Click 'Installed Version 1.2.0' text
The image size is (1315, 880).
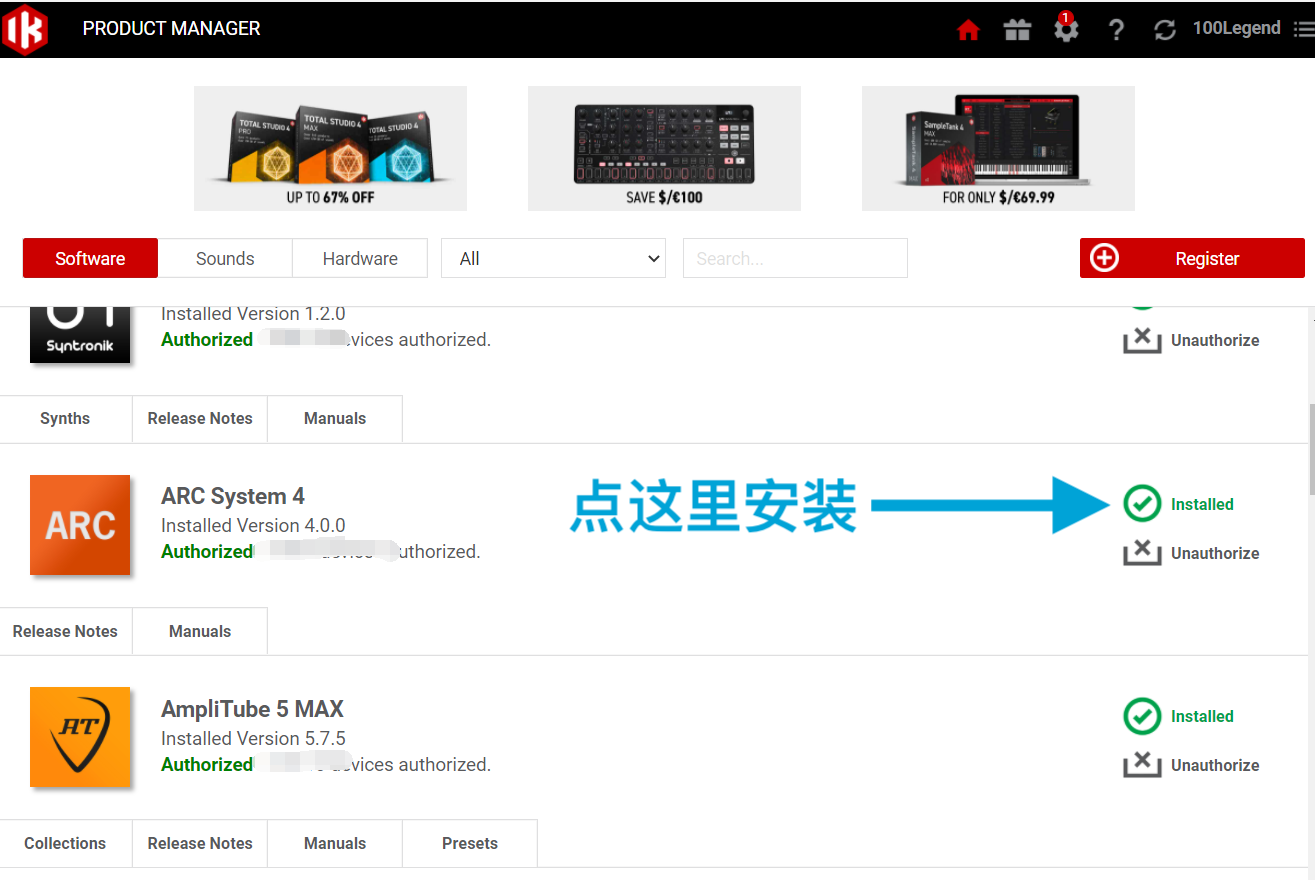click(x=253, y=313)
